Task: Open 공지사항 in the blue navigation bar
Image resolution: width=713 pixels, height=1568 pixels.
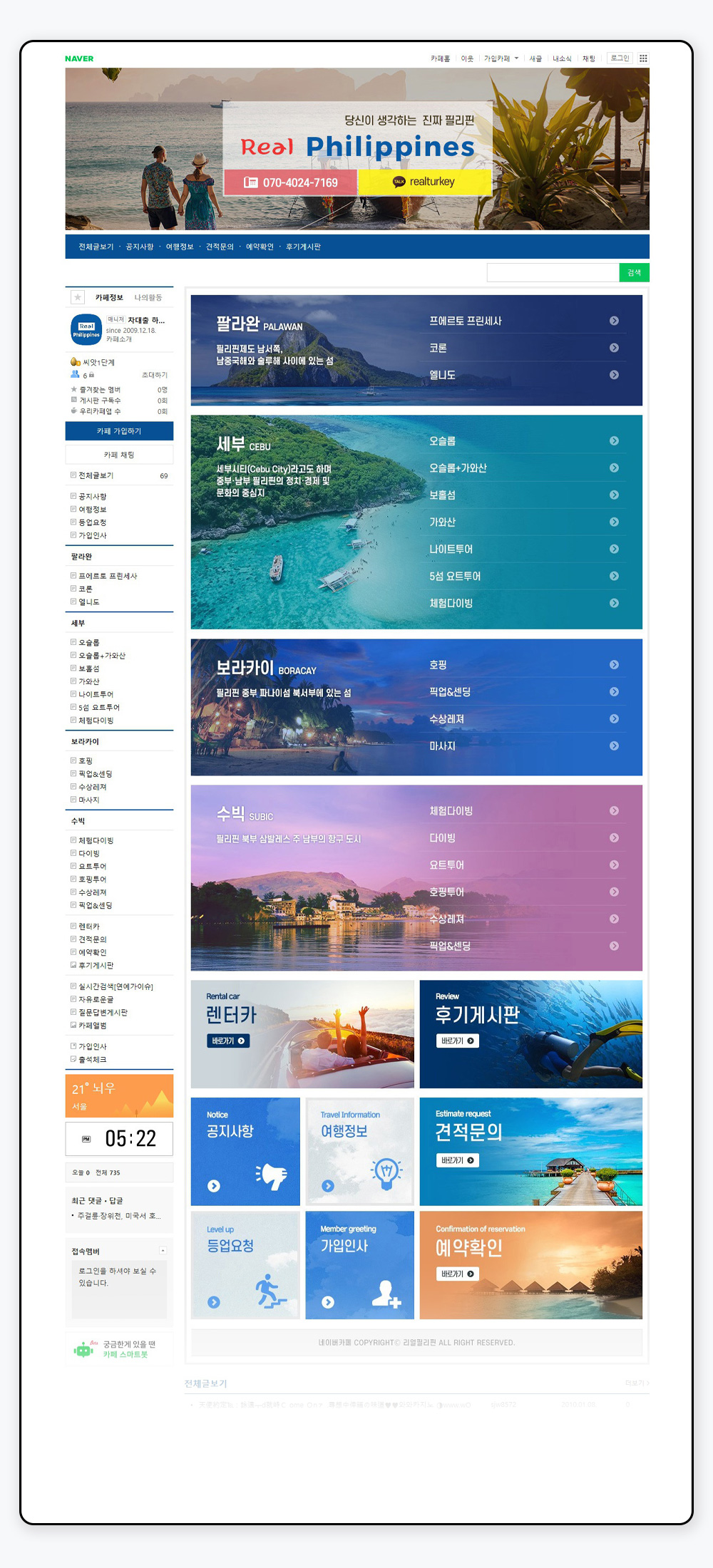Action: point(140,247)
